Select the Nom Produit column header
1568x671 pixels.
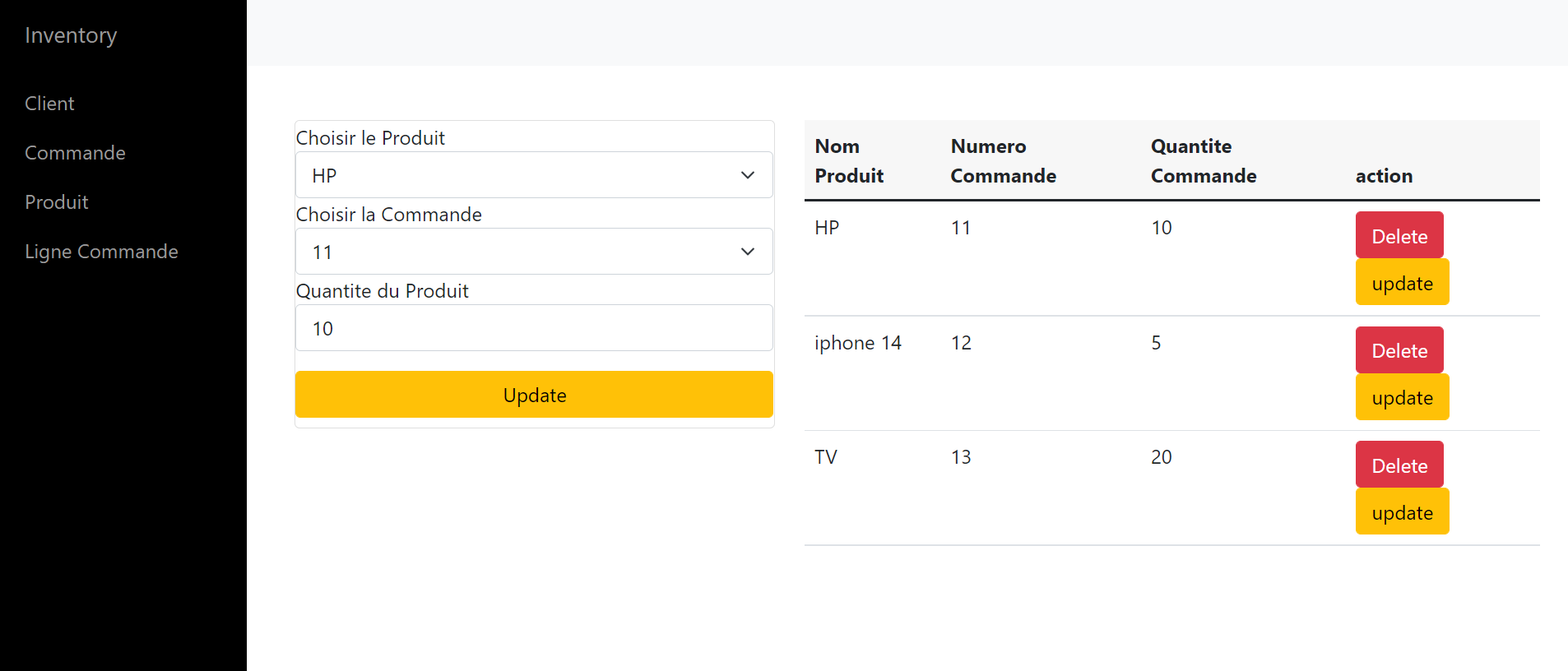pyautogui.click(x=849, y=160)
